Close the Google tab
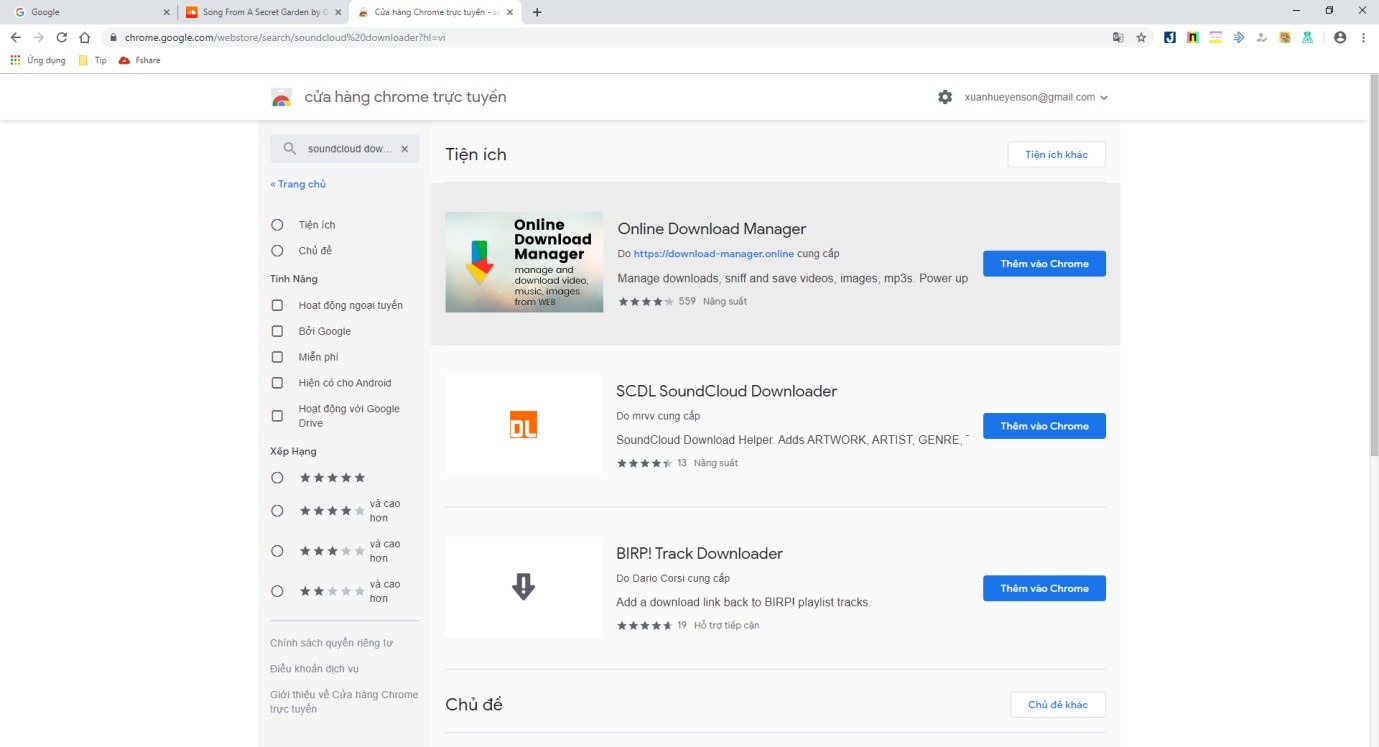 pyautogui.click(x=166, y=12)
